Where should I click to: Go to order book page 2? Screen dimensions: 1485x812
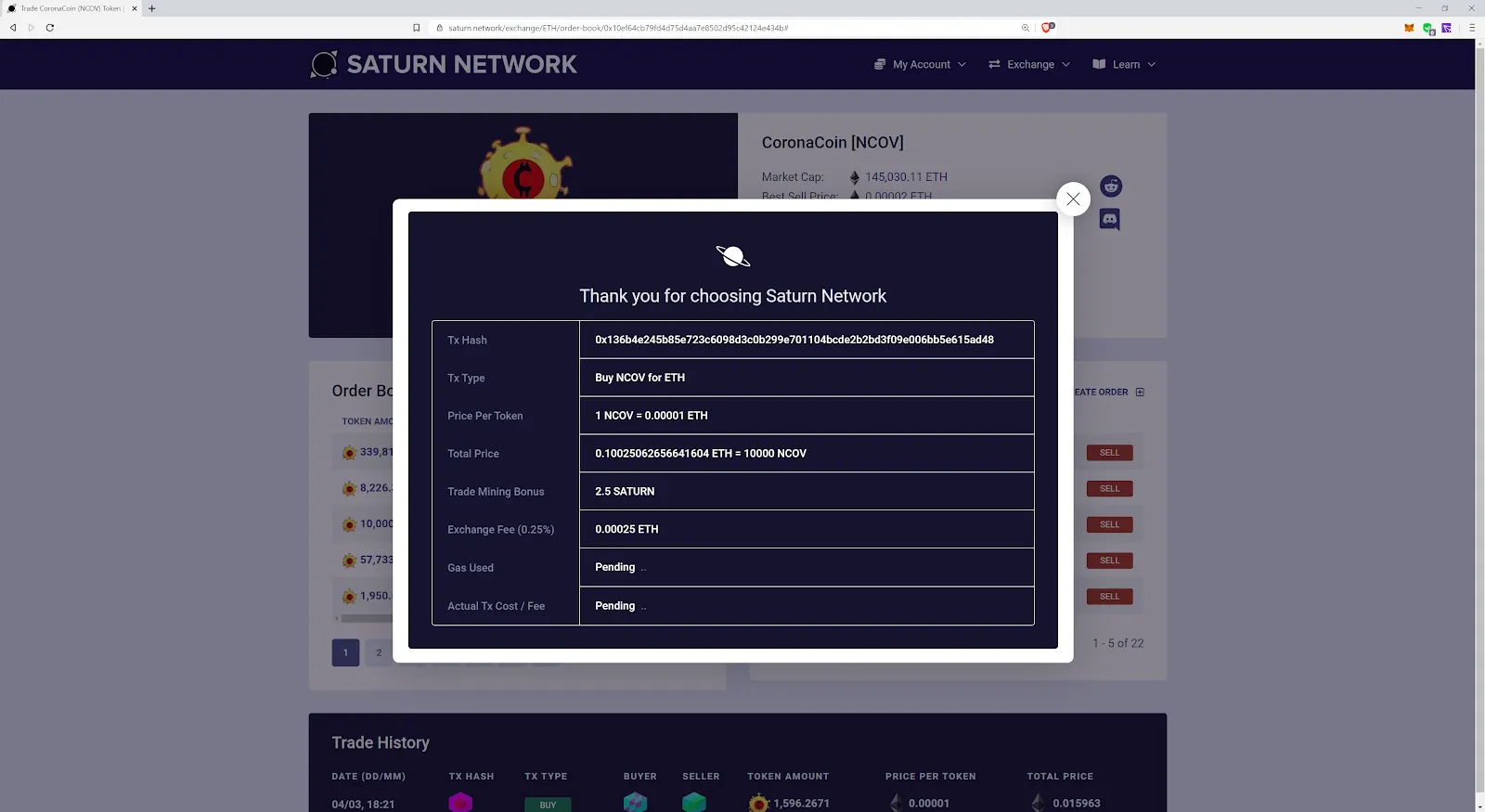click(379, 652)
